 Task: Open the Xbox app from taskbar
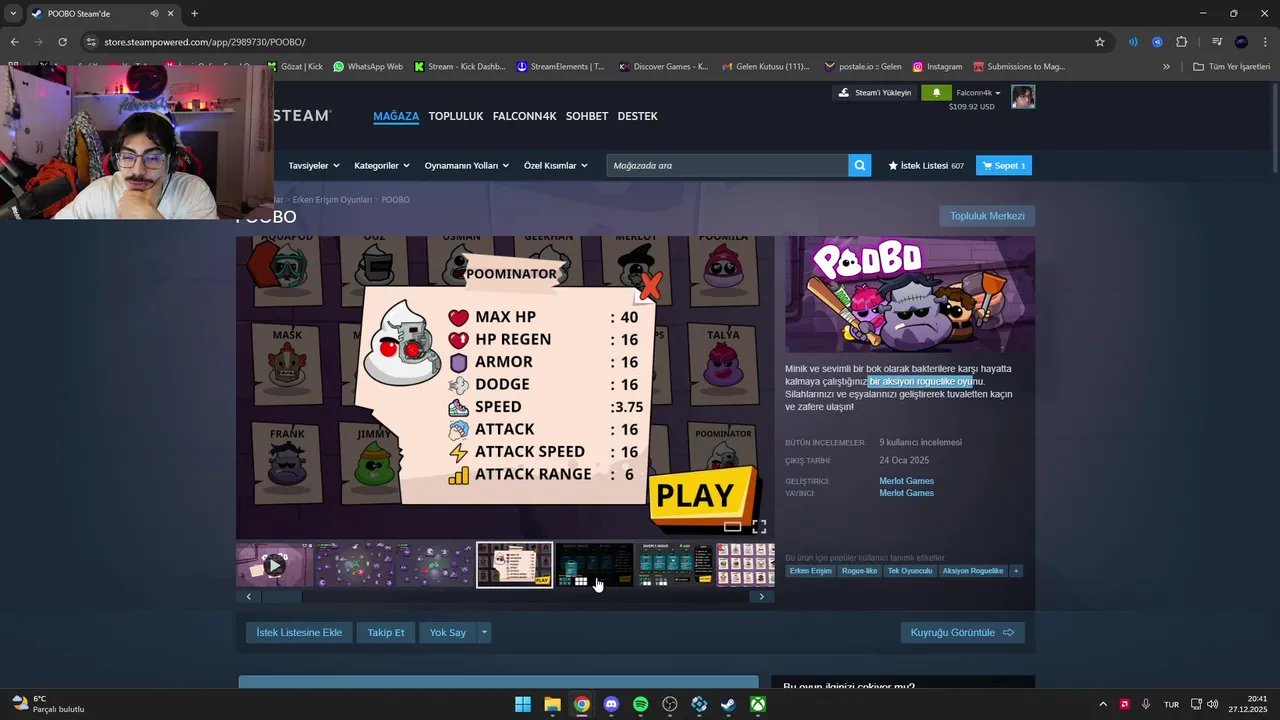[x=759, y=704]
